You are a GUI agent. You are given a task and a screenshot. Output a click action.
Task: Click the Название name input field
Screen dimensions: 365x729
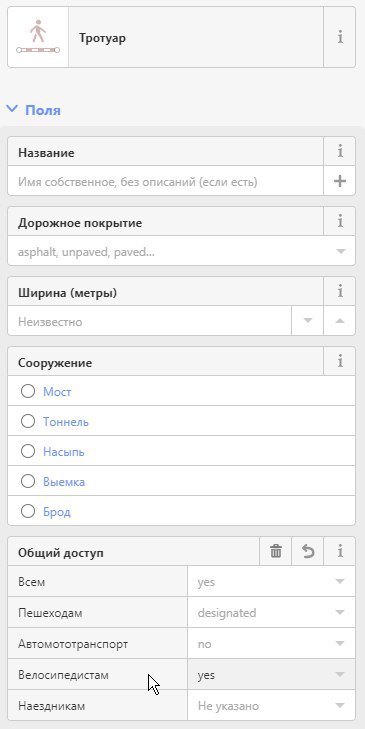(166, 181)
